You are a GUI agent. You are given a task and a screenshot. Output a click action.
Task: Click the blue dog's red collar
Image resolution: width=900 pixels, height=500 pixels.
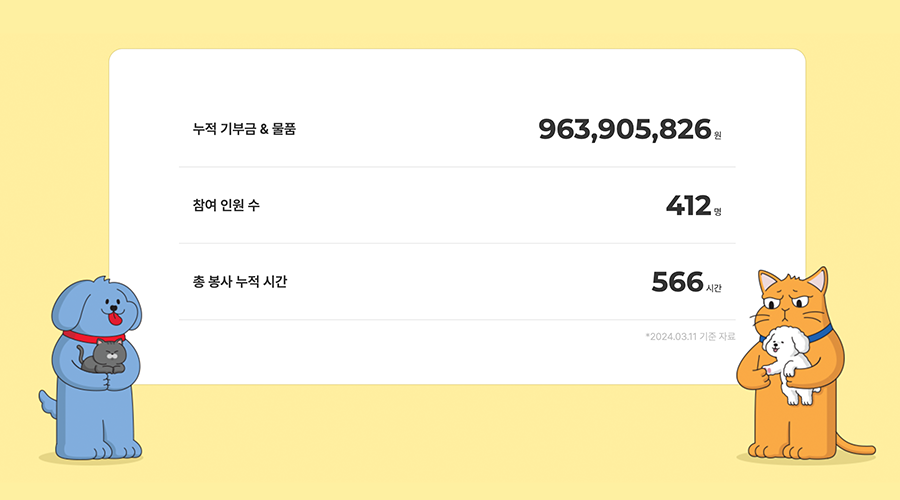click(x=80, y=337)
